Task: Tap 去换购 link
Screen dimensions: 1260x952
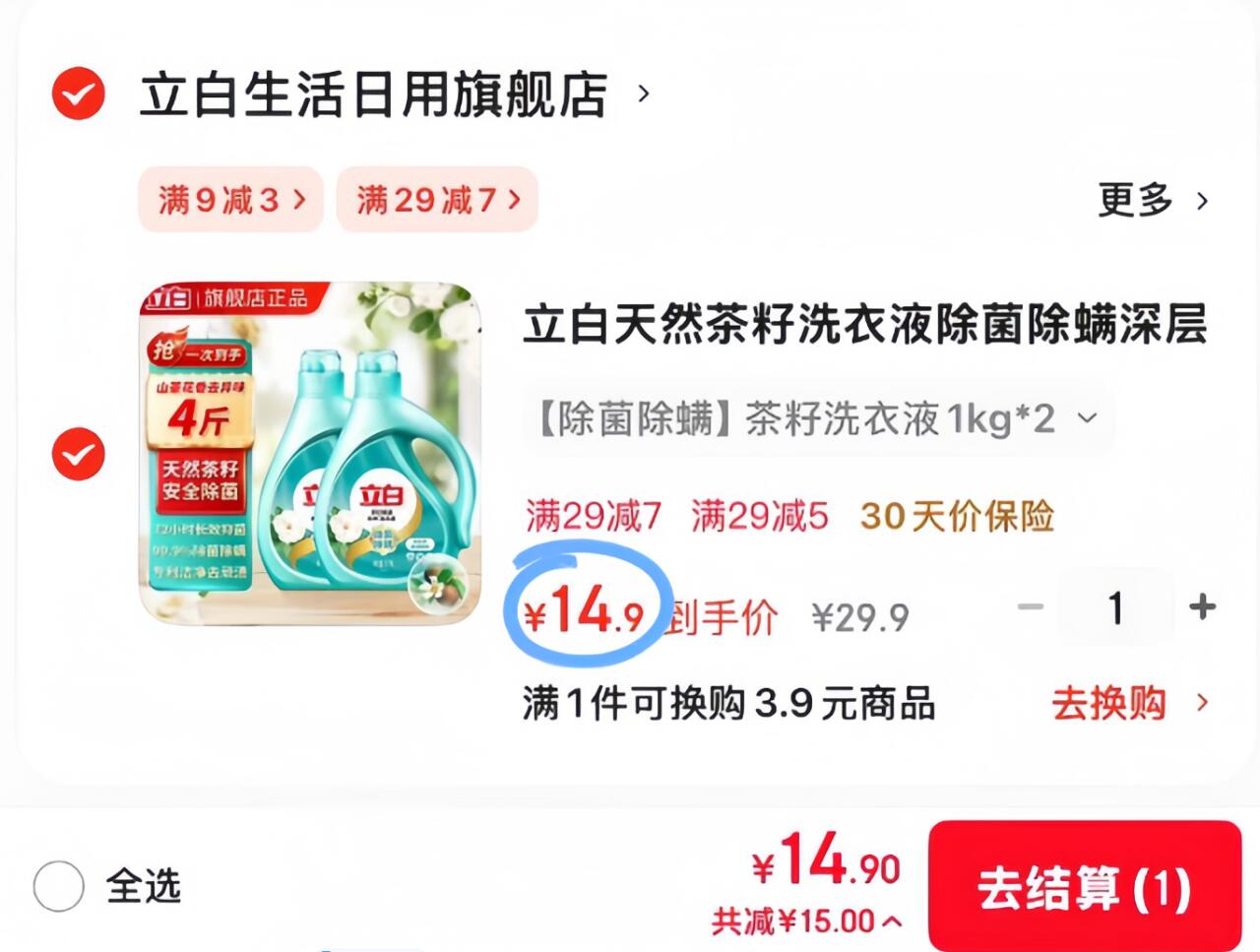Action: click(x=1108, y=703)
